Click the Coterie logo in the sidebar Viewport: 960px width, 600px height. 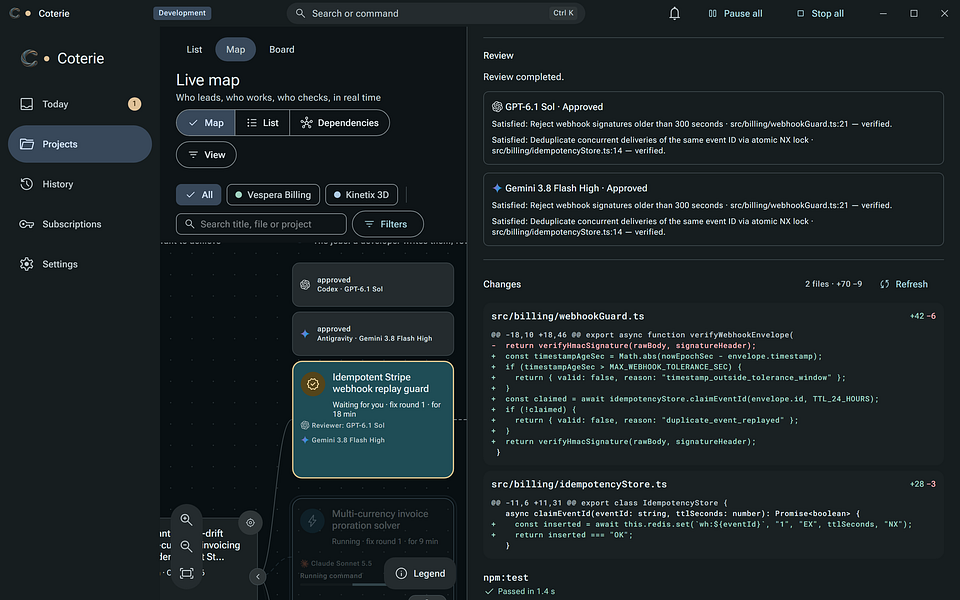29,58
